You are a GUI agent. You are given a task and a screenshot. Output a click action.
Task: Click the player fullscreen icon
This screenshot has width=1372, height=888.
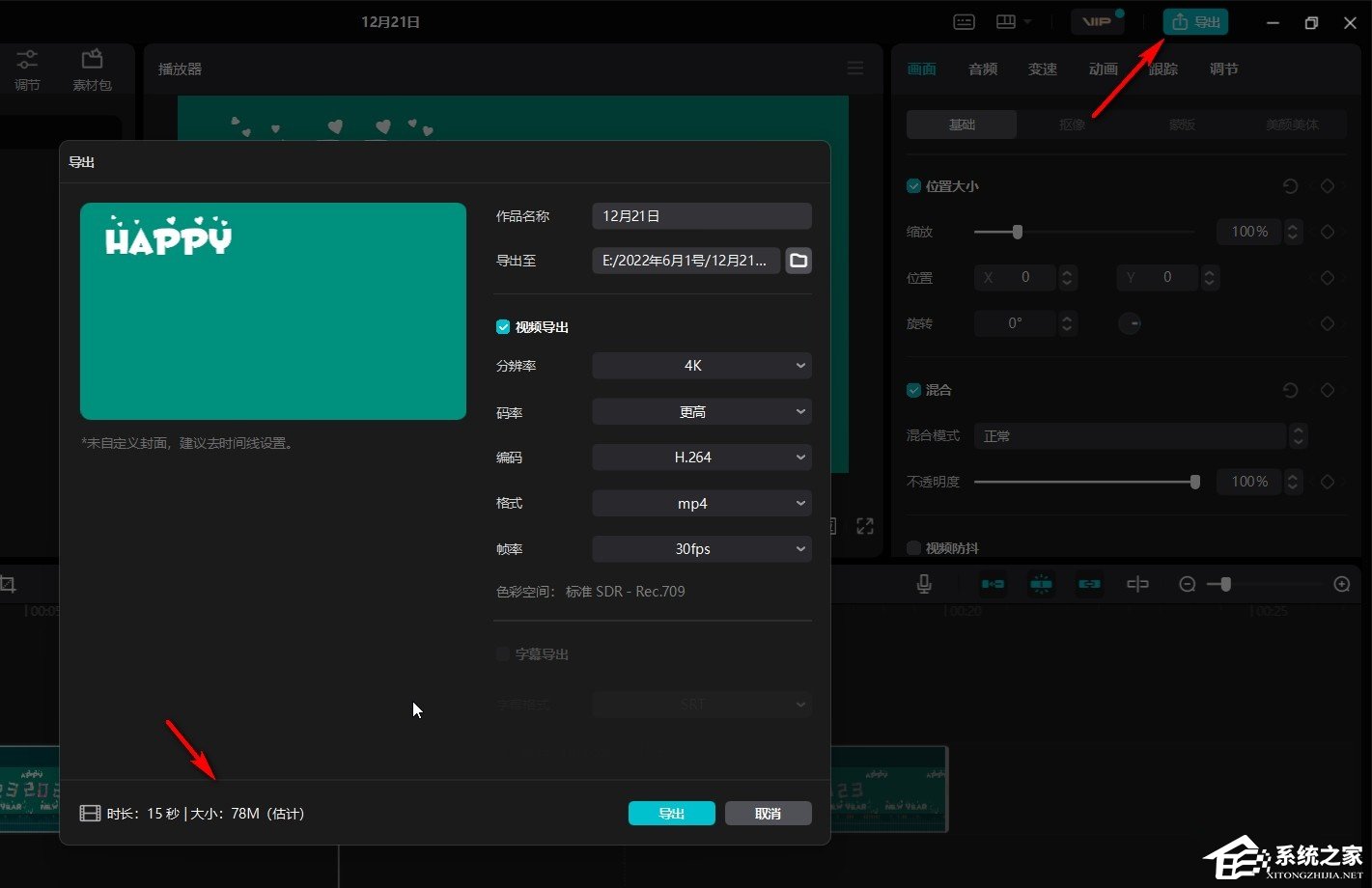click(x=864, y=526)
